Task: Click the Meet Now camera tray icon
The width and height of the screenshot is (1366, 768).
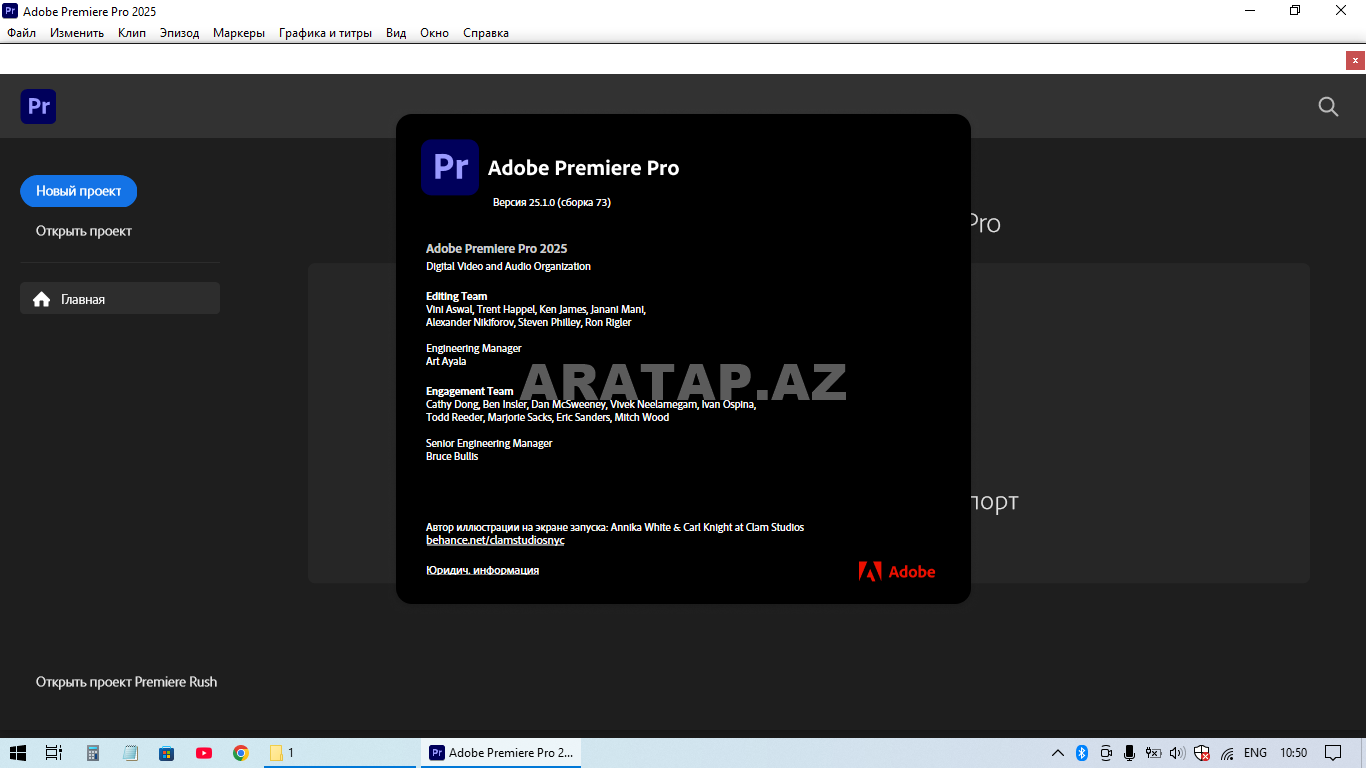Action: pos(1106,753)
